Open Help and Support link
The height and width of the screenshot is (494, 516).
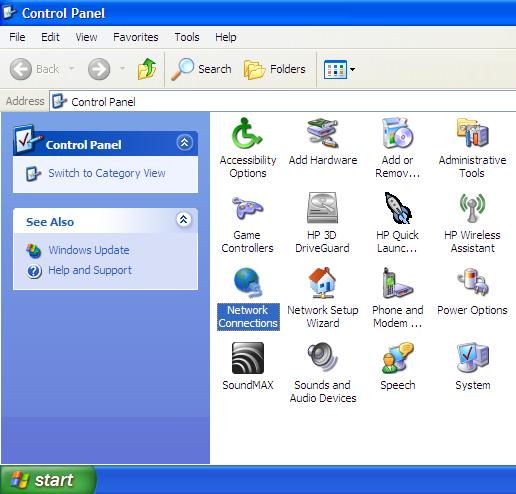[x=90, y=270]
